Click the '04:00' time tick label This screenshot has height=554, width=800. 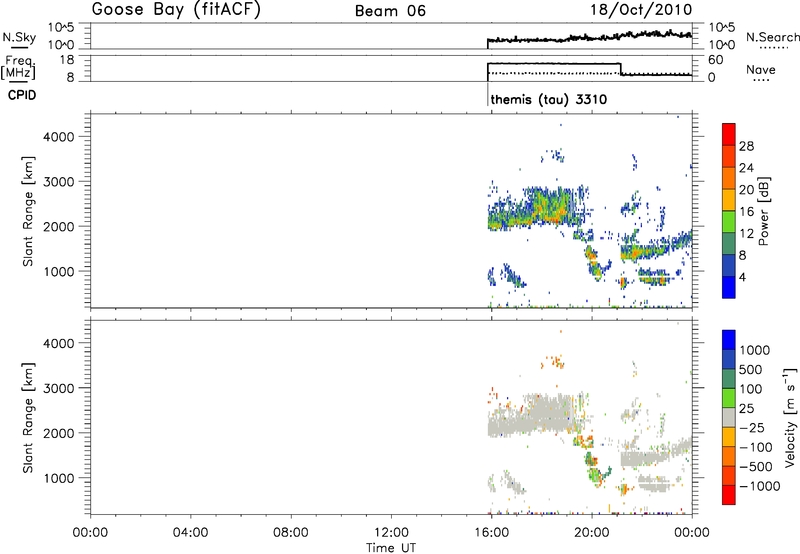[191, 533]
